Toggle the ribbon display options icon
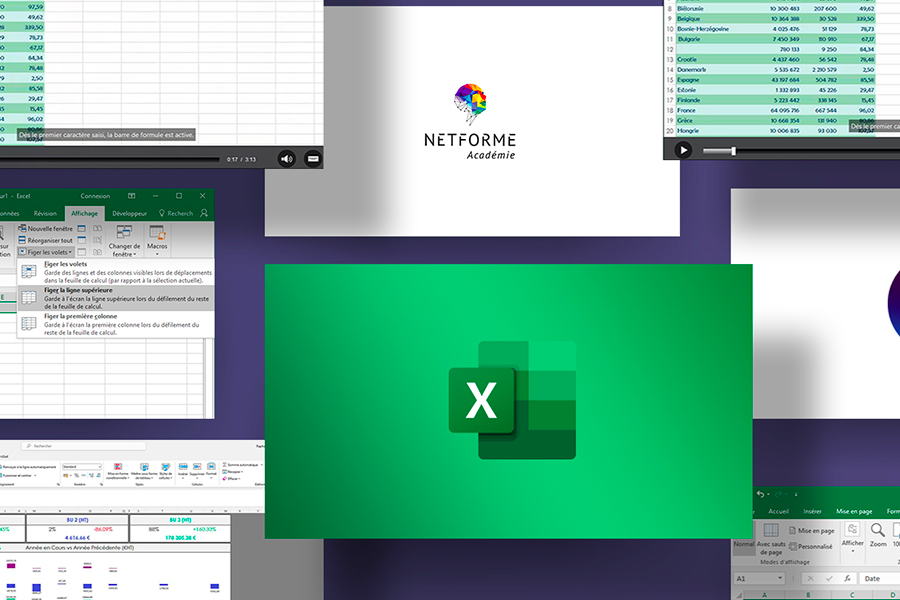 pos(131,196)
